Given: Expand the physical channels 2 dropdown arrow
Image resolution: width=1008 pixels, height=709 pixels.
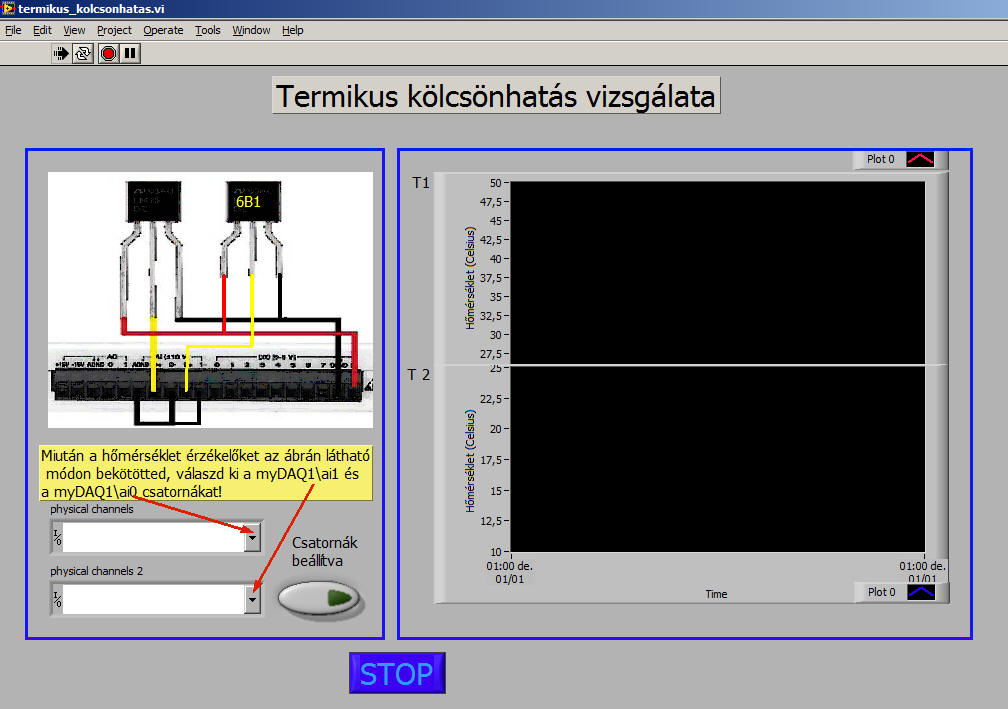Looking at the screenshot, I should pos(252,600).
